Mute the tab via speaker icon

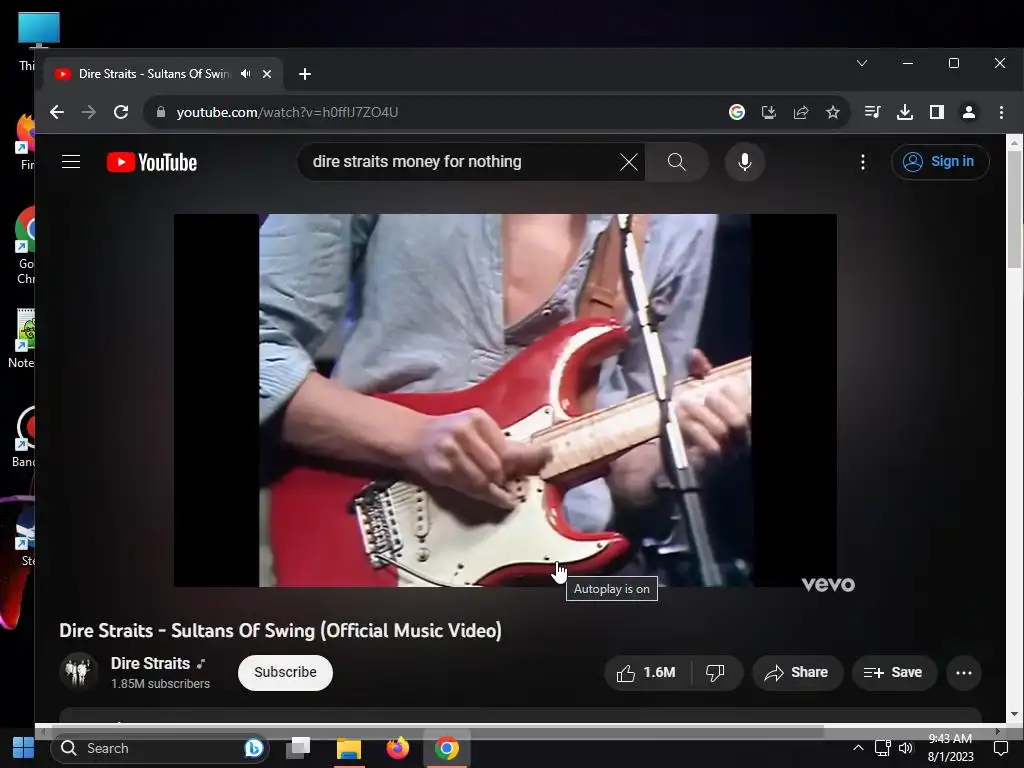pos(246,74)
